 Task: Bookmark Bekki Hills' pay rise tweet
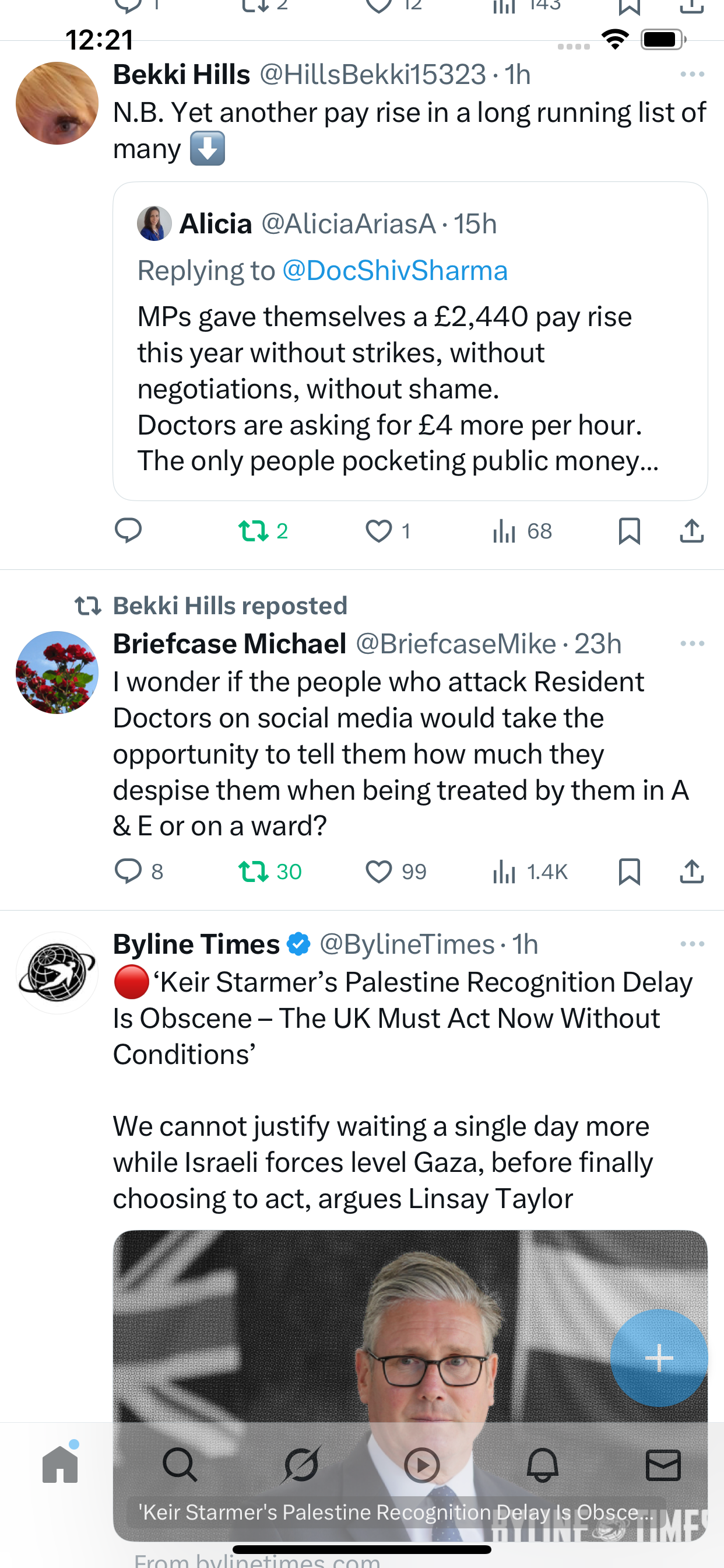629,531
